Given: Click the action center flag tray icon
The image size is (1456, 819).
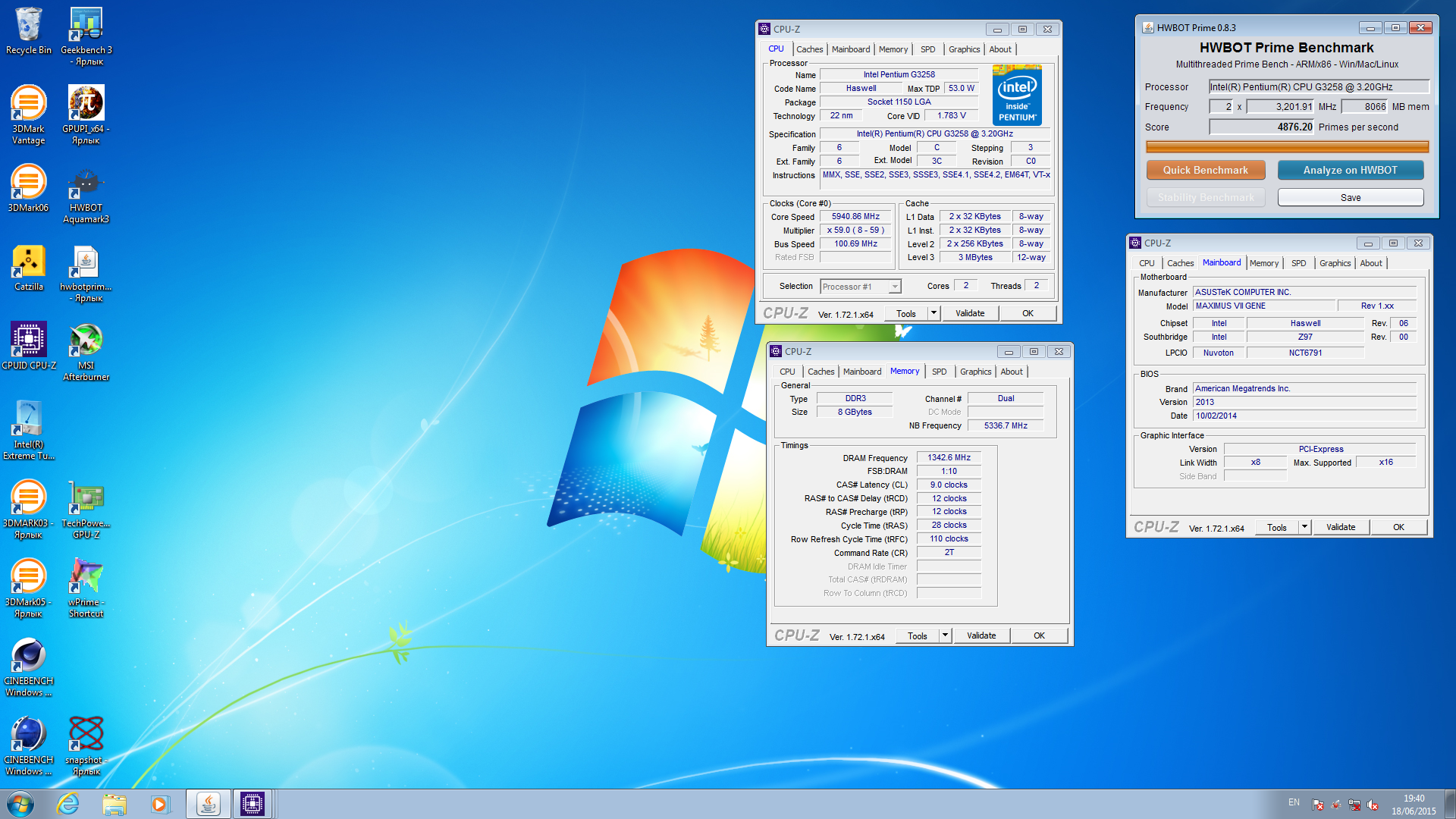Looking at the screenshot, I should 1317,805.
